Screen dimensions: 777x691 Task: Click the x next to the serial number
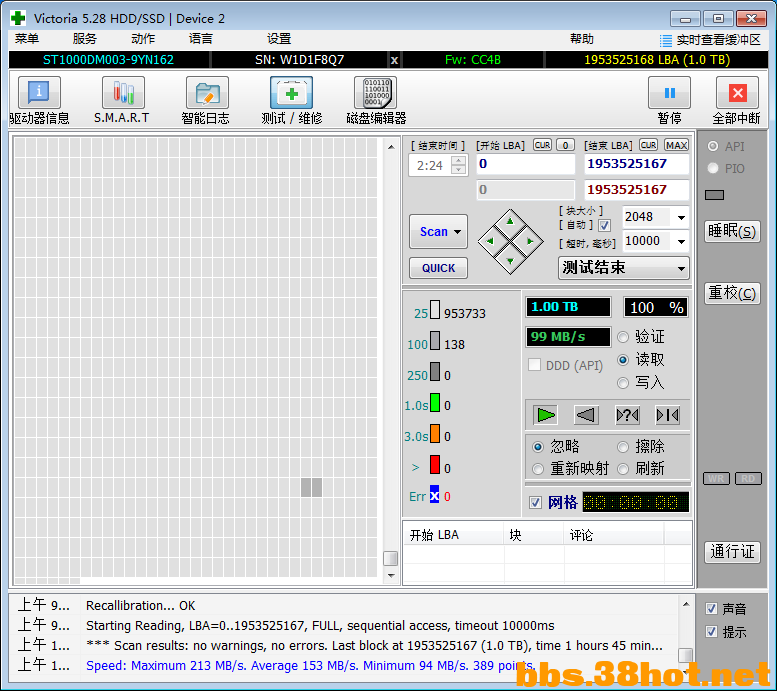click(x=394, y=60)
